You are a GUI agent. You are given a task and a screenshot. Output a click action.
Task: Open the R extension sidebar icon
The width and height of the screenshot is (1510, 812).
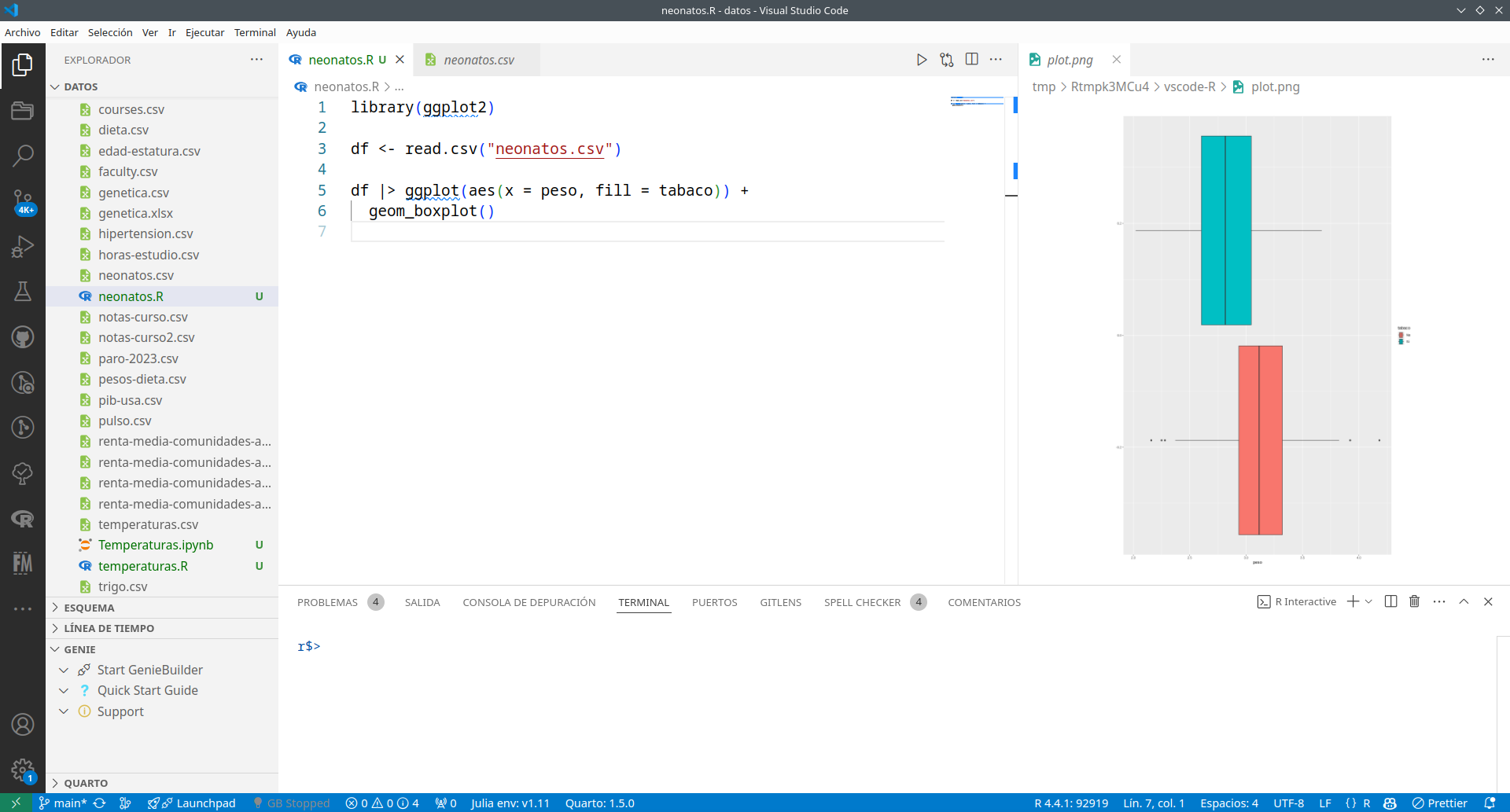coord(23,519)
